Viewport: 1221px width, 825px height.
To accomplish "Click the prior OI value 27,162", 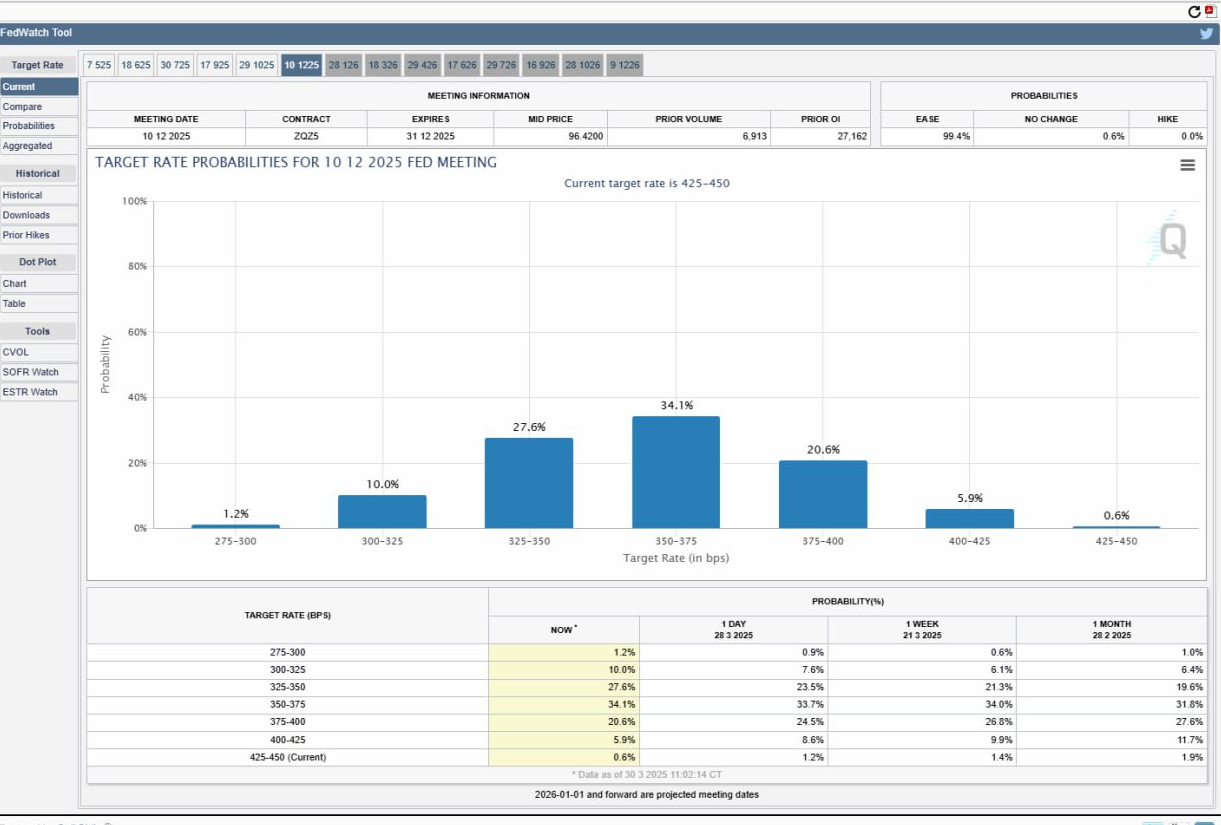I will pyautogui.click(x=853, y=136).
